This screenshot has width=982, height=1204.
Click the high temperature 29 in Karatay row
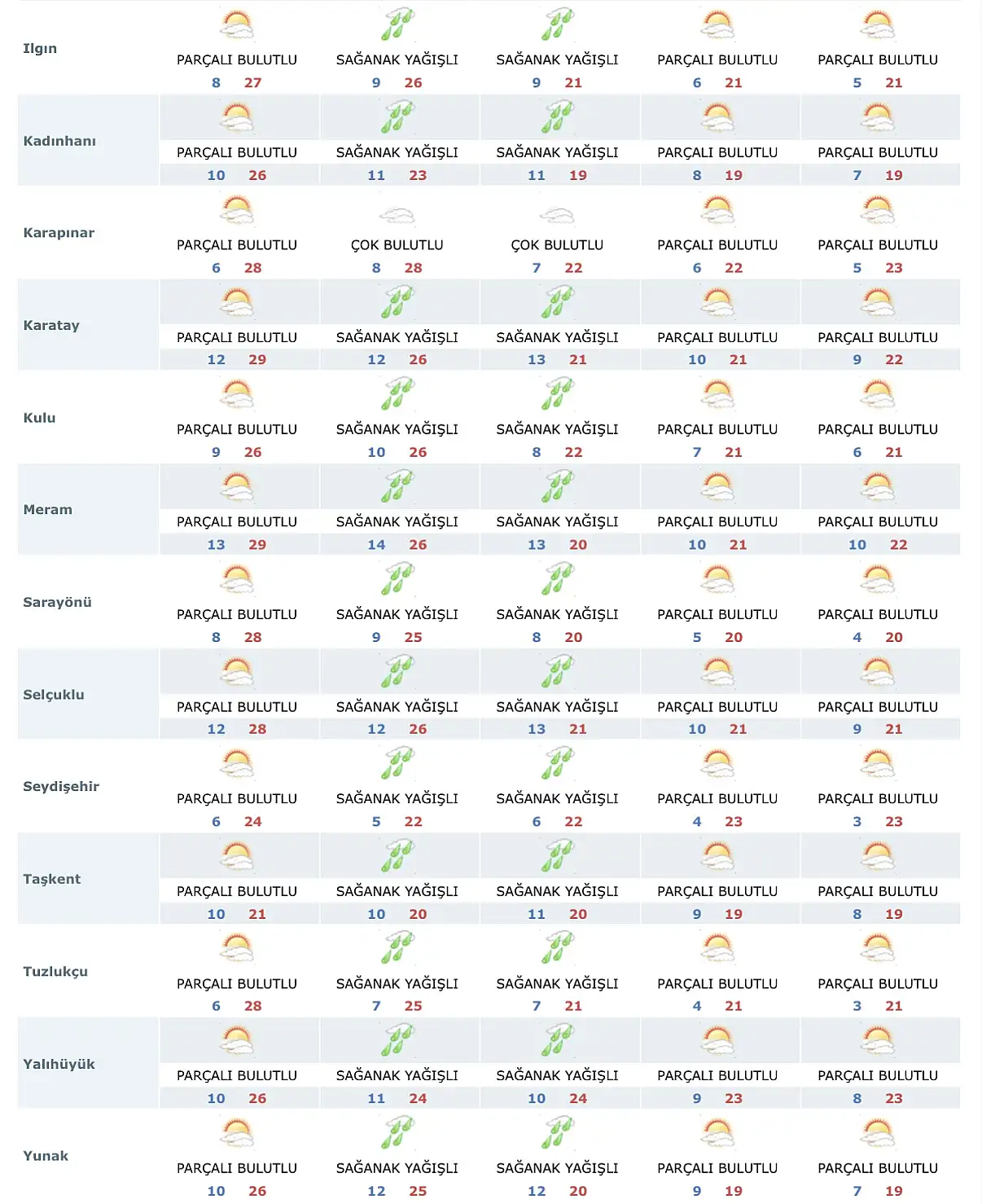[257, 360]
